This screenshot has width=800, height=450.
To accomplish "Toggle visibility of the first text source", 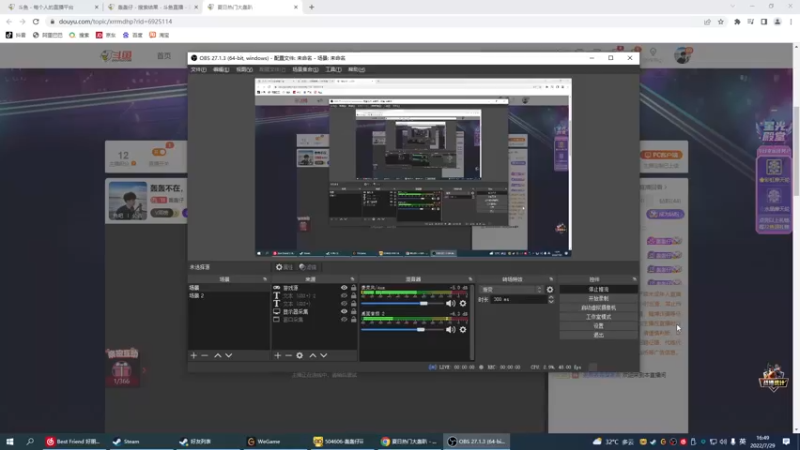I will point(344,295).
